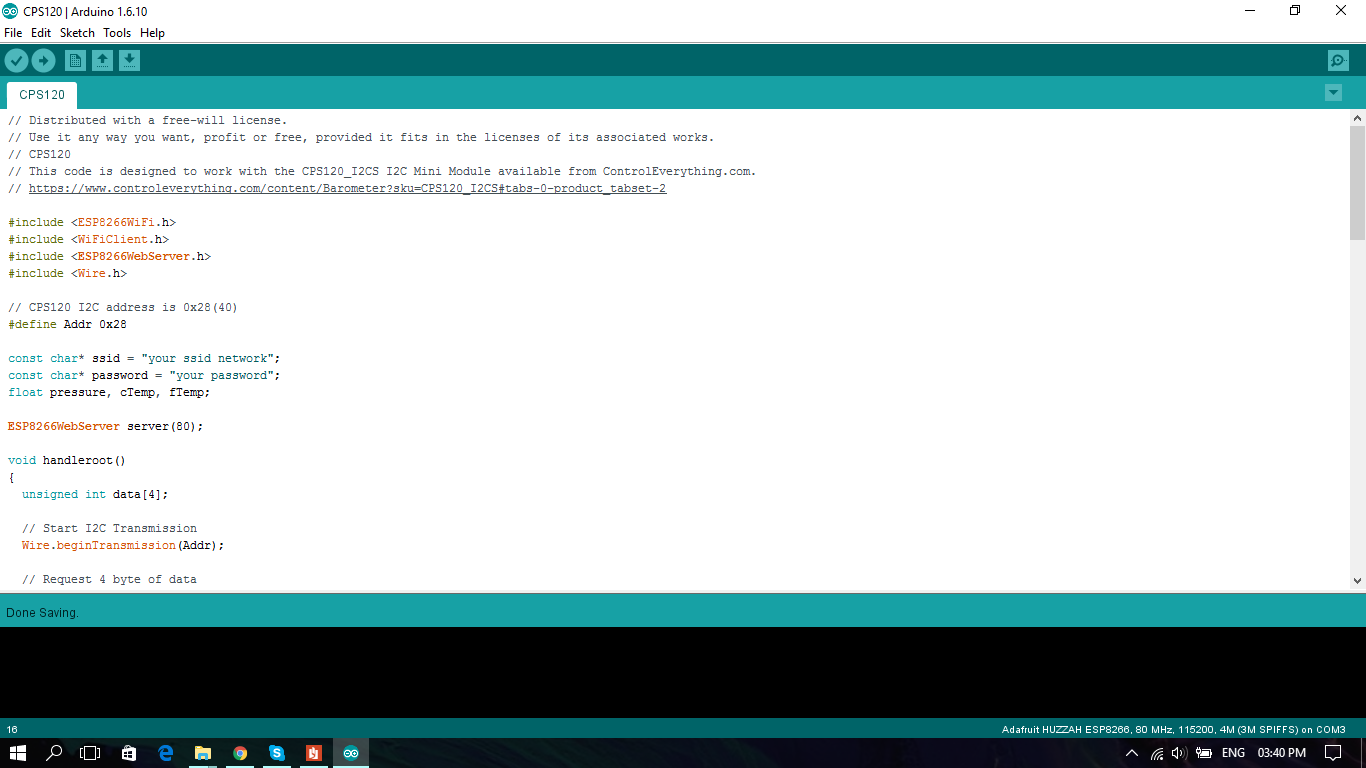The image size is (1366, 768).
Task: Save sketch using the Save icon
Action: coord(129,61)
